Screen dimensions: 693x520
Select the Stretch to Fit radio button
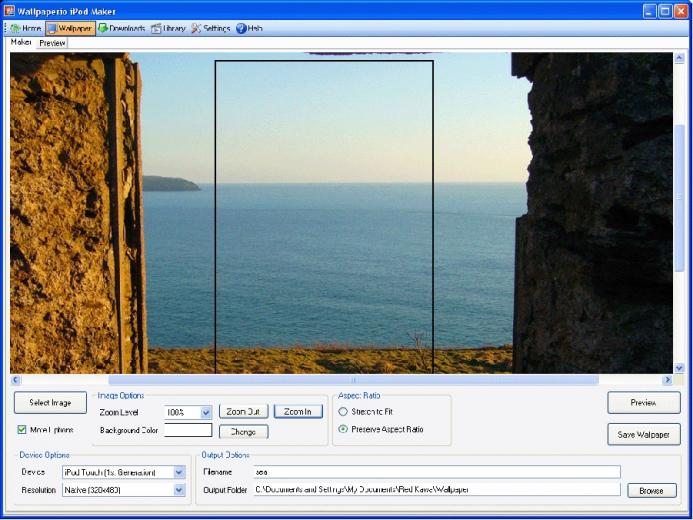tap(343, 411)
